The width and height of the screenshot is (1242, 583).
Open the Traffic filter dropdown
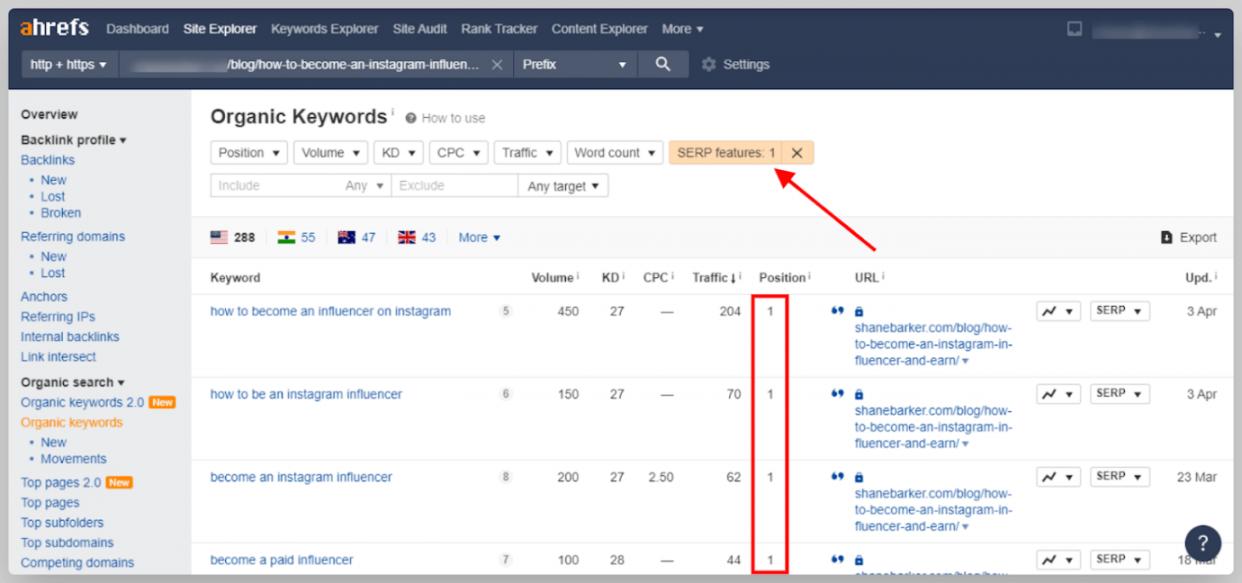[x=529, y=153]
